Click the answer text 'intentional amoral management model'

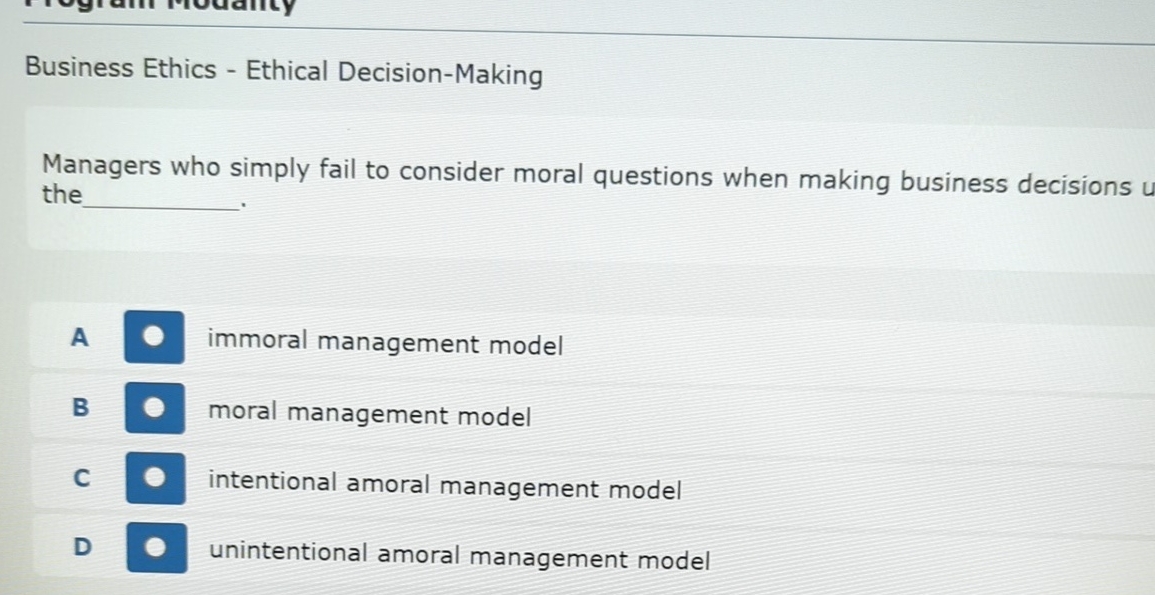(x=445, y=488)
